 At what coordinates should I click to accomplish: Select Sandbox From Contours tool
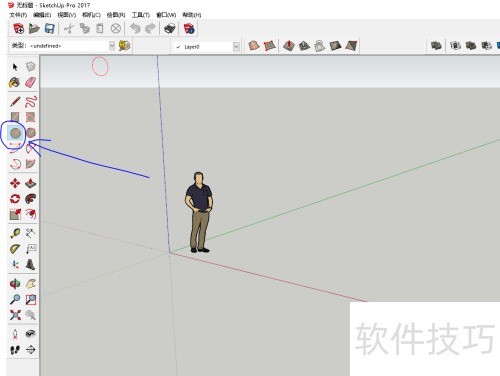click(254, 46)
